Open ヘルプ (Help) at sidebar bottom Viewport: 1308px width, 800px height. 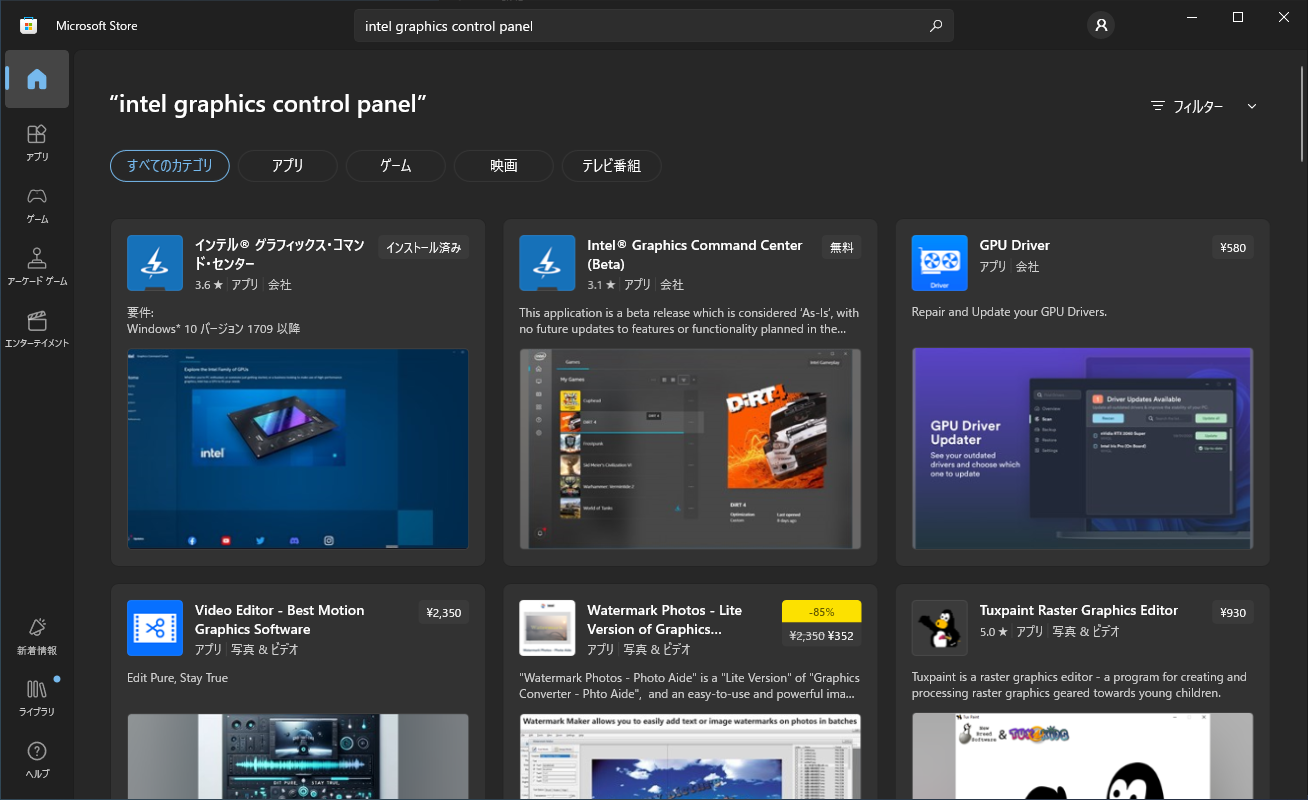[x=37, y=760]
